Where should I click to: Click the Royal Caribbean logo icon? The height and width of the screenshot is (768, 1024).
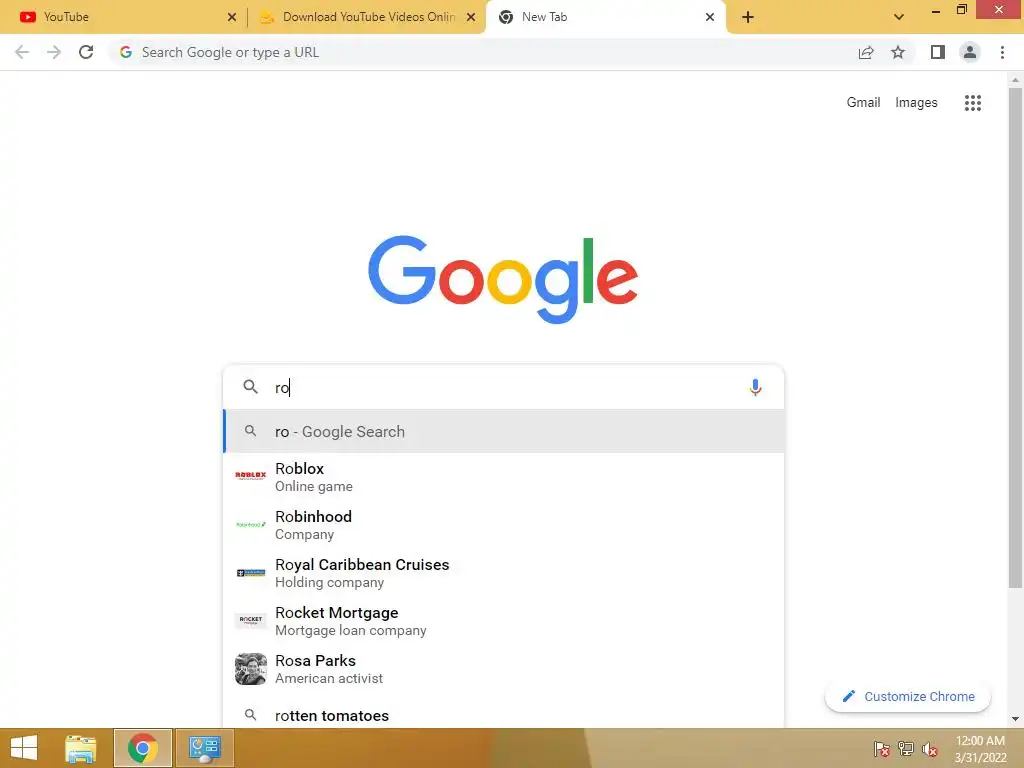point(251,573)
